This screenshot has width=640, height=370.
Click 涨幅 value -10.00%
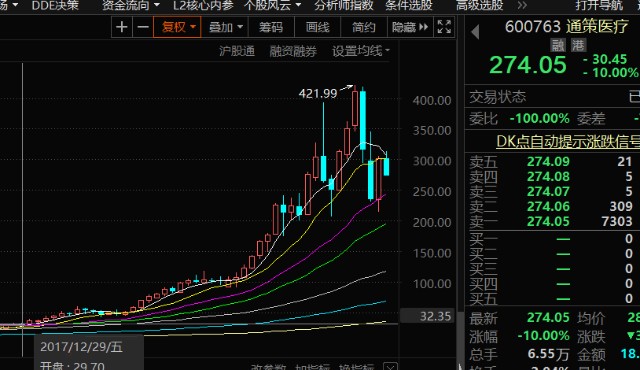click(x=543, y=336)
